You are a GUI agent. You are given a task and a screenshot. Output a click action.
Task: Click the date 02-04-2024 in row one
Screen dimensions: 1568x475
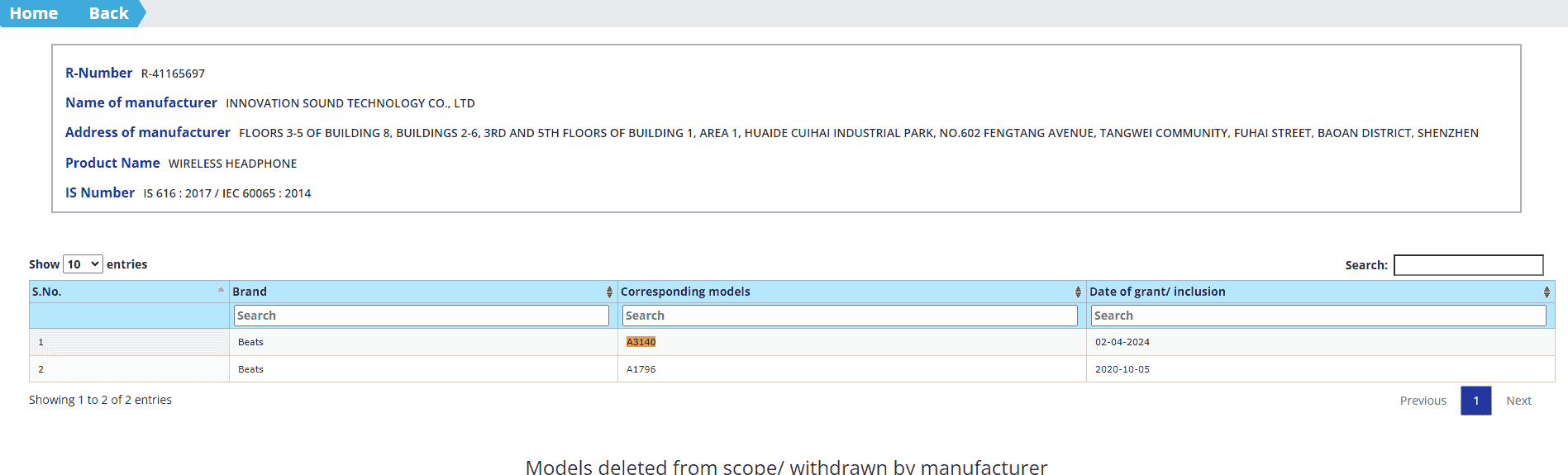click(x=1122, y=342)
